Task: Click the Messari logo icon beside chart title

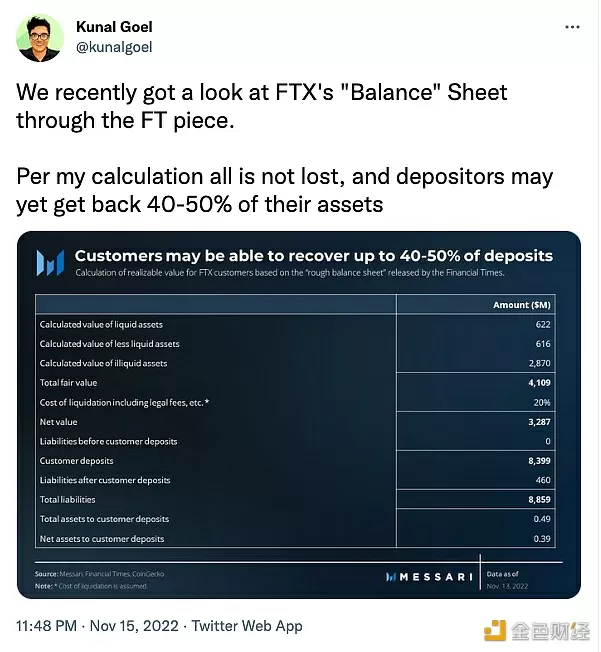Action: [50, 262]
